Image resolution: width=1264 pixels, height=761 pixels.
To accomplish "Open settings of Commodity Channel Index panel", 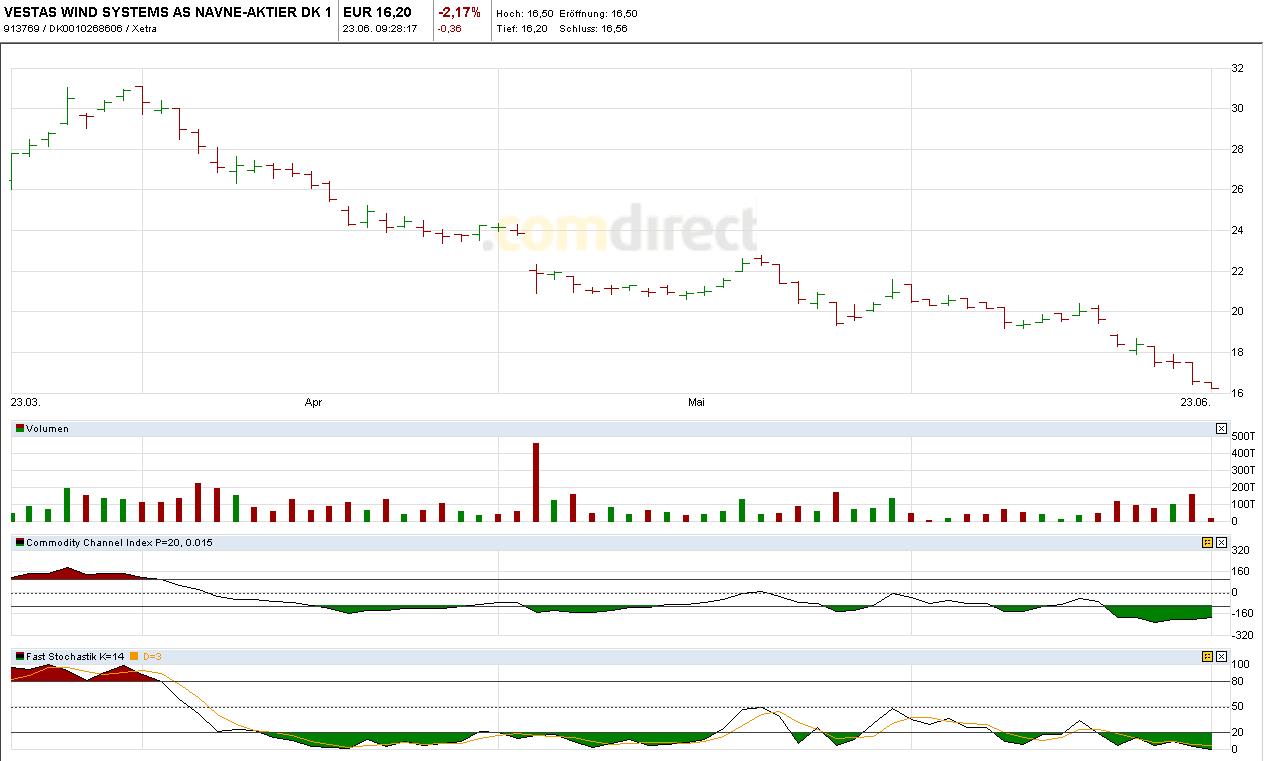I will coord(1207,542).
